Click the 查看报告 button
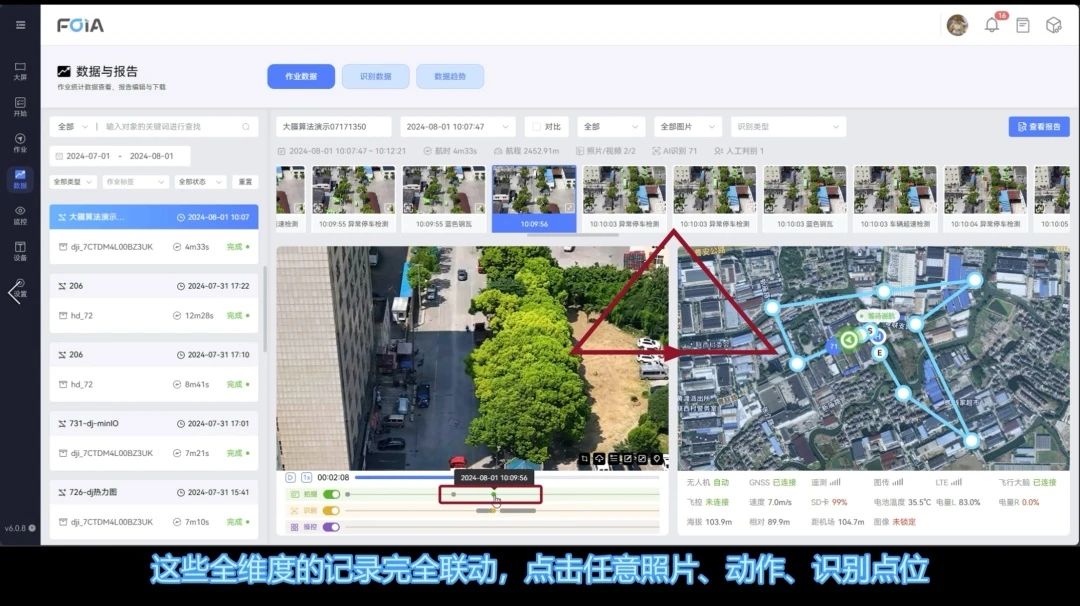Image resolution: width=1080 pixels, height=606 pixels. [1039, 127]
